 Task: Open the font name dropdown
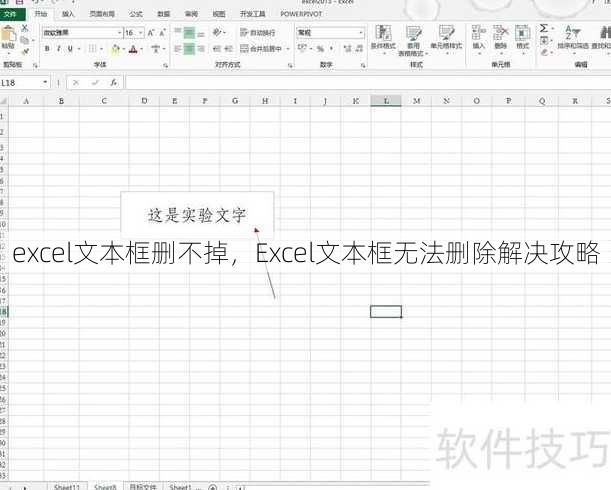(119, 33)
